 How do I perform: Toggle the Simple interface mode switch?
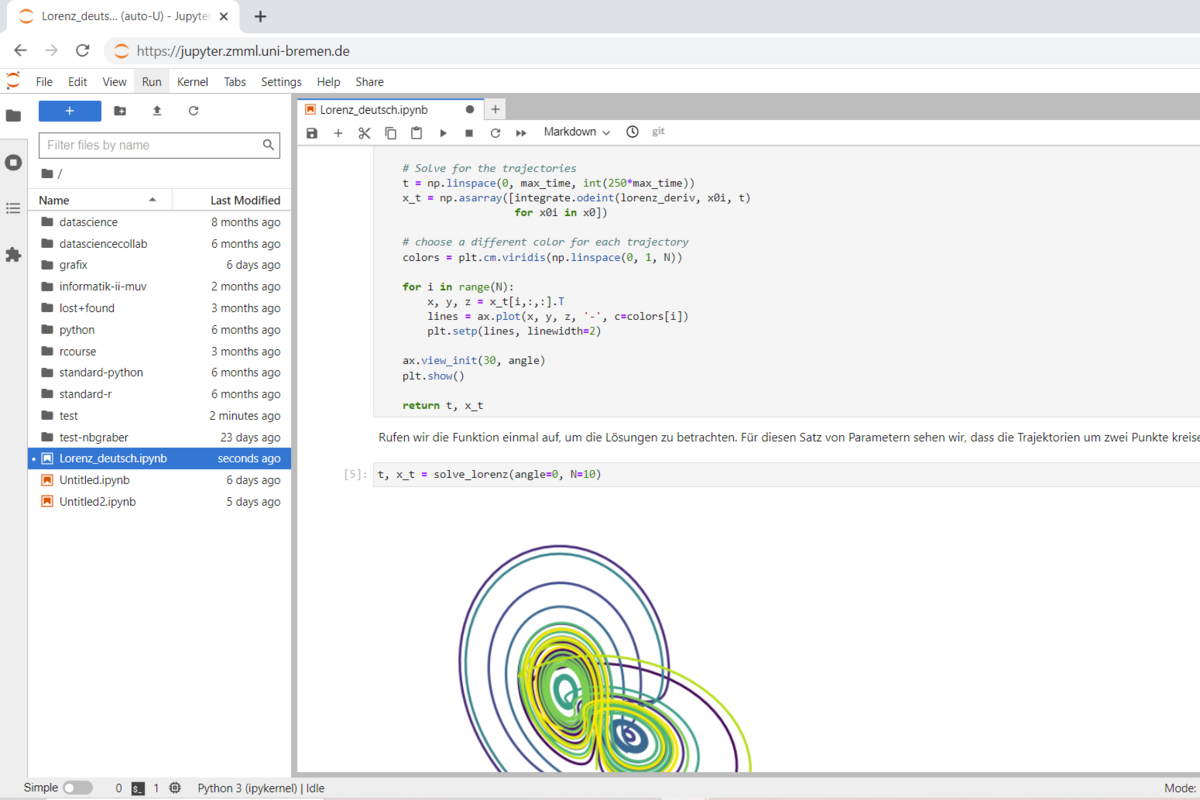[77, 788]
